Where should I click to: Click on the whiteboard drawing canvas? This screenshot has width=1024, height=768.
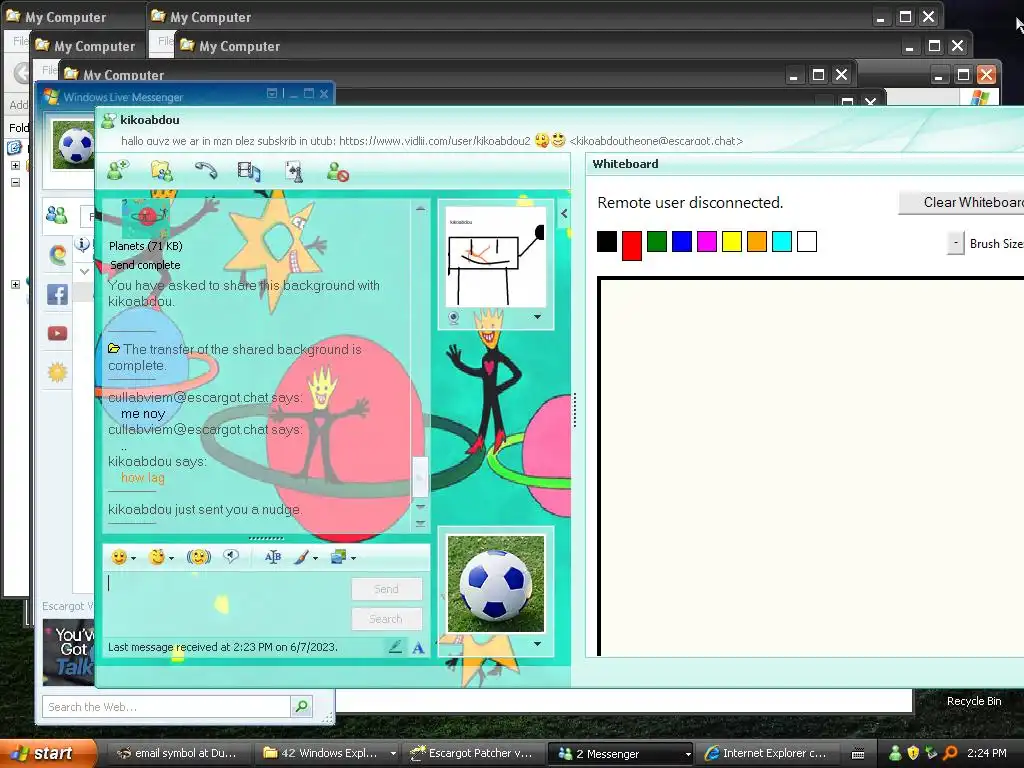(x=812, y=466)
